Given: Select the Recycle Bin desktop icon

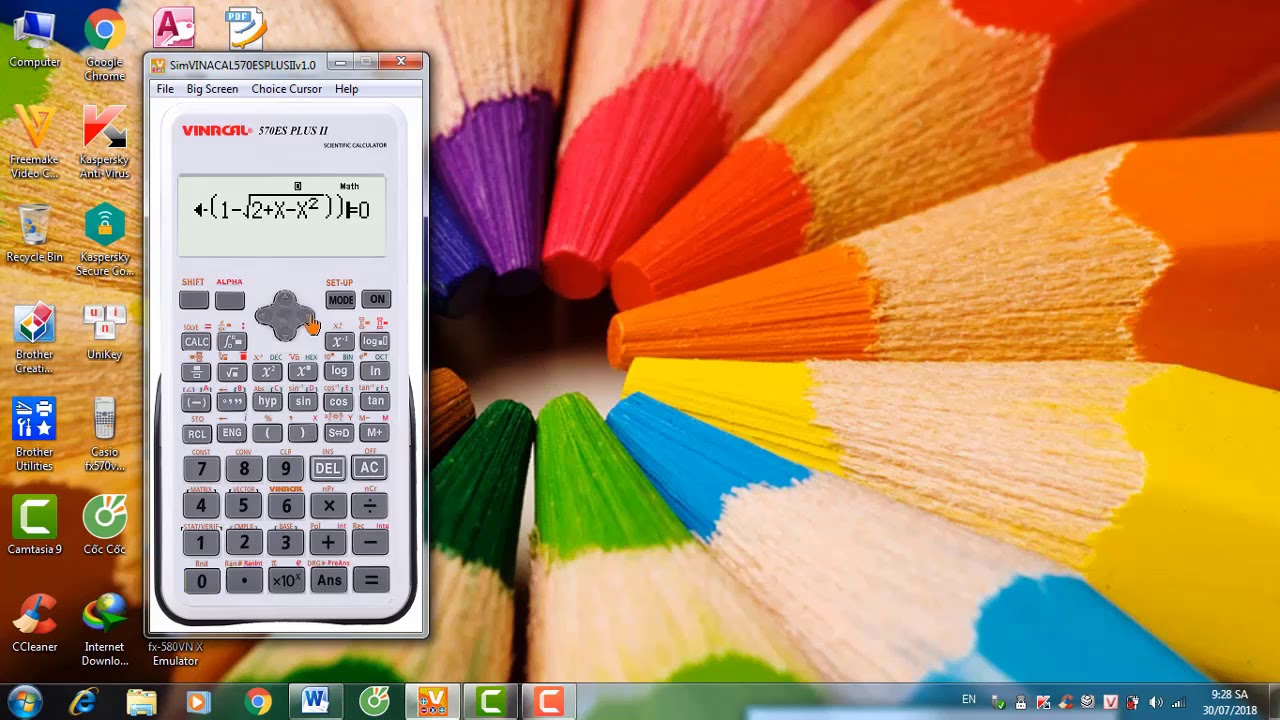Looking at the screenshot, I should (35, 234).
